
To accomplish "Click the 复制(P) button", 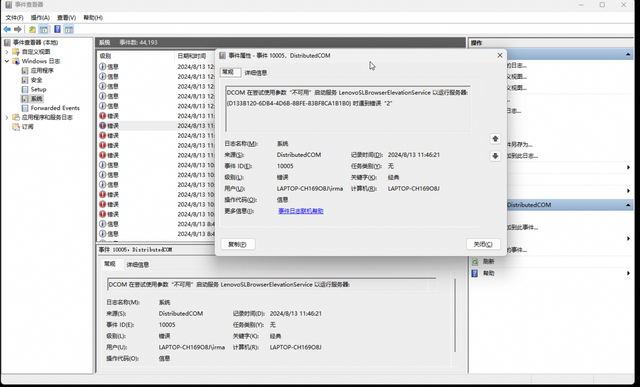I will point(238,244).
